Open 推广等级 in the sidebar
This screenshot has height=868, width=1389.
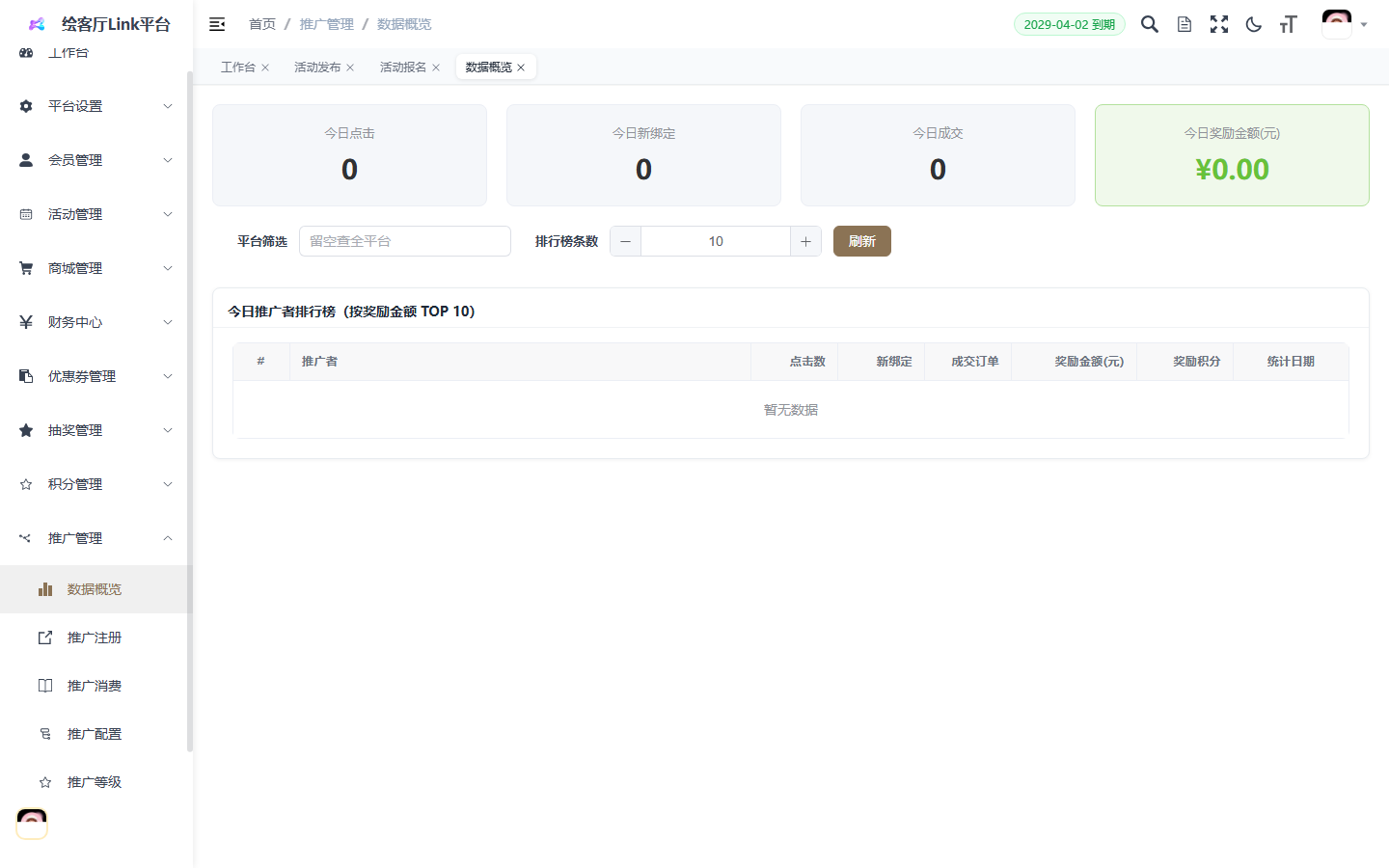point(95,782)
